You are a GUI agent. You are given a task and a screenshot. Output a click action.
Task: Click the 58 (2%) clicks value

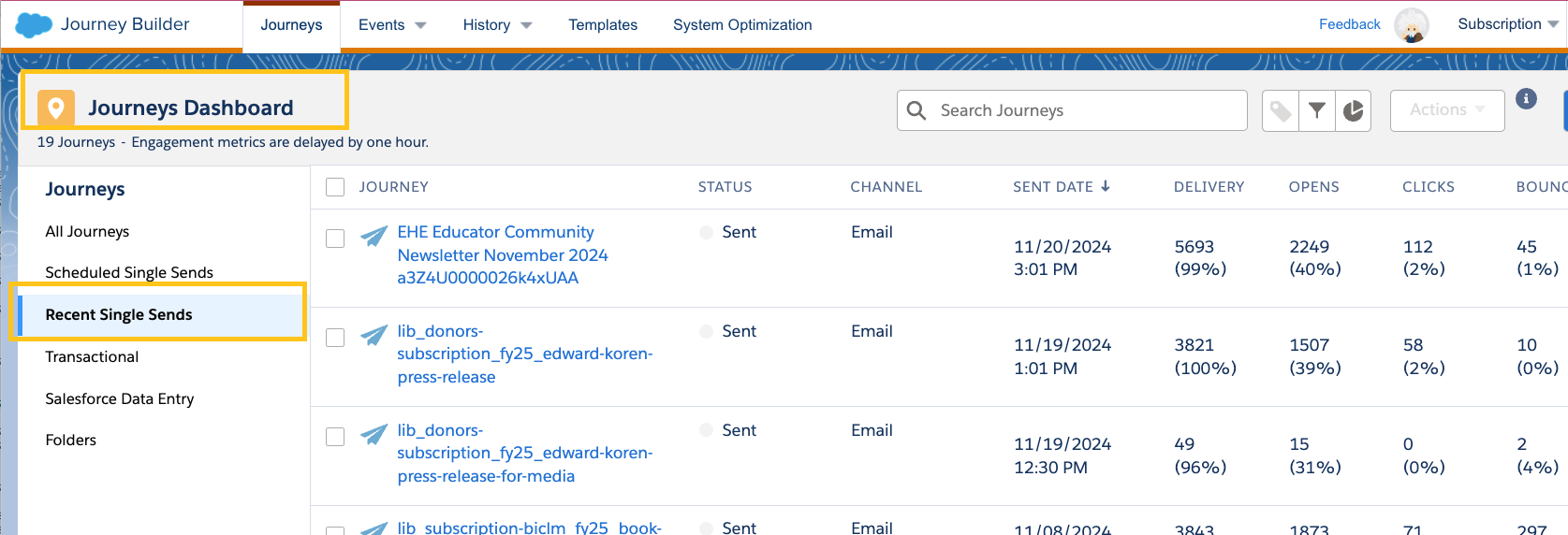[1424, 356]
